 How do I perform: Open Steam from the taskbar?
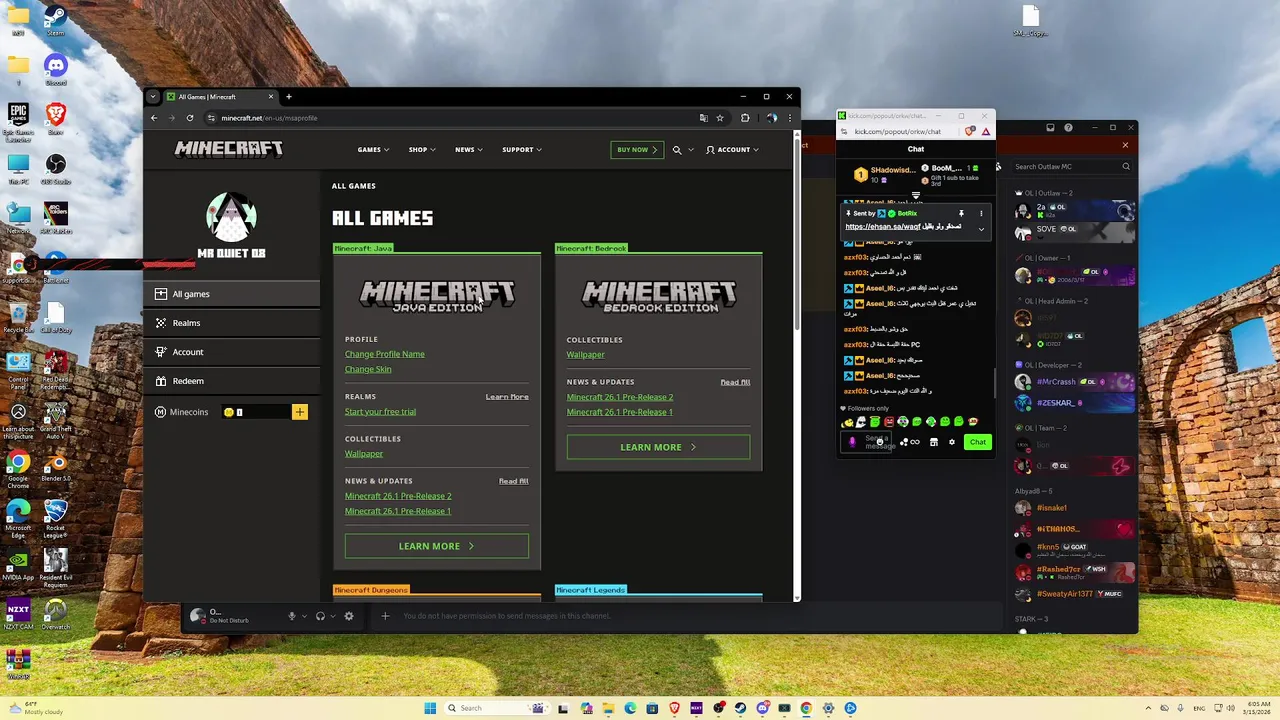740,708
